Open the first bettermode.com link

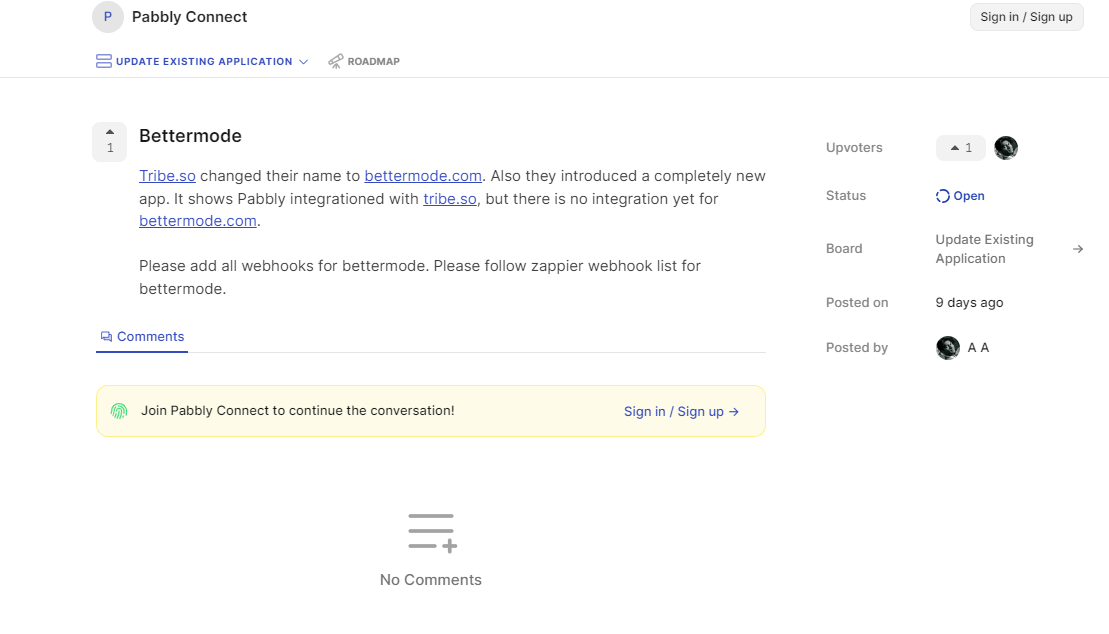click(x=423, y=176)
